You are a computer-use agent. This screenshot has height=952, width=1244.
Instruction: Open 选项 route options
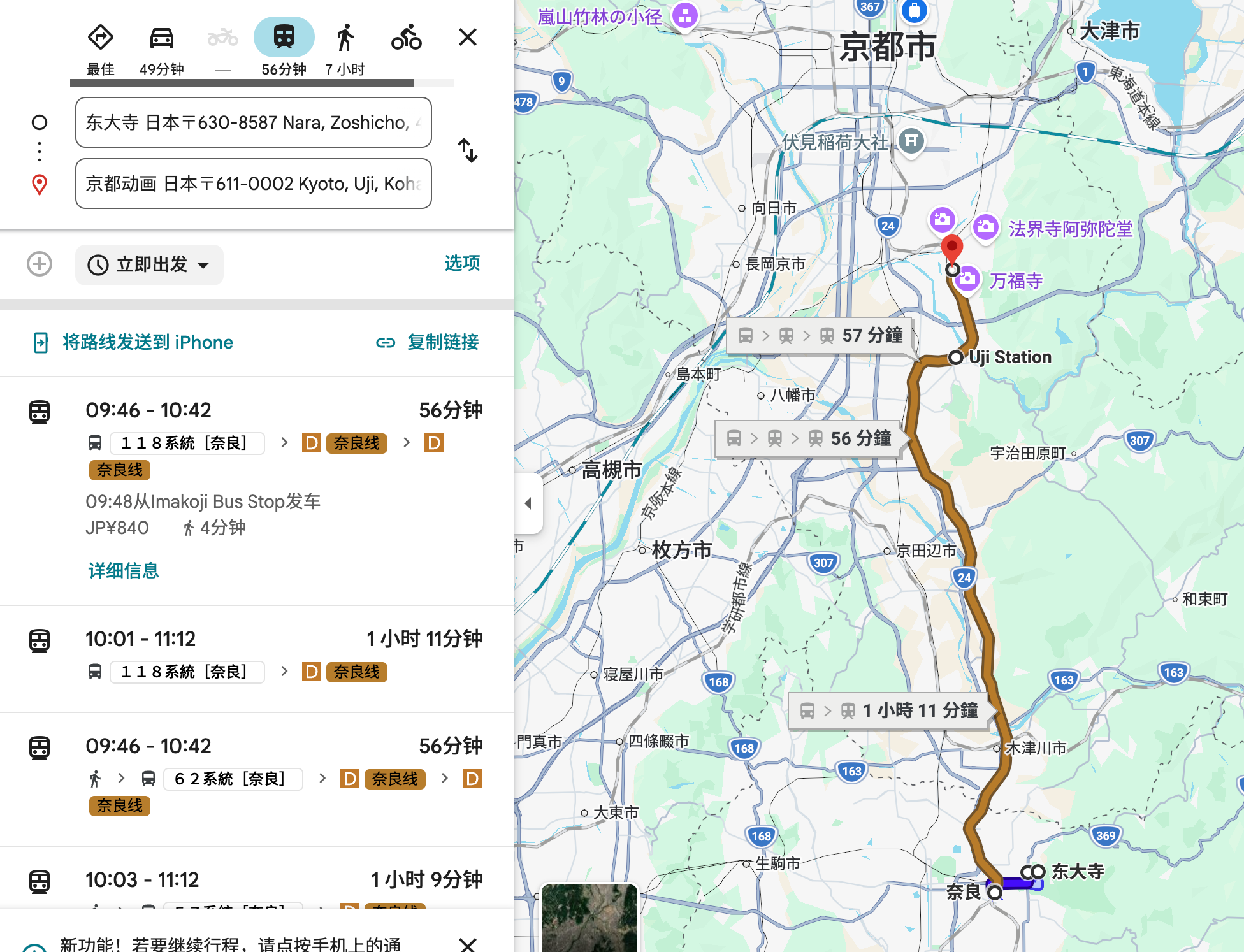[462, 263]
